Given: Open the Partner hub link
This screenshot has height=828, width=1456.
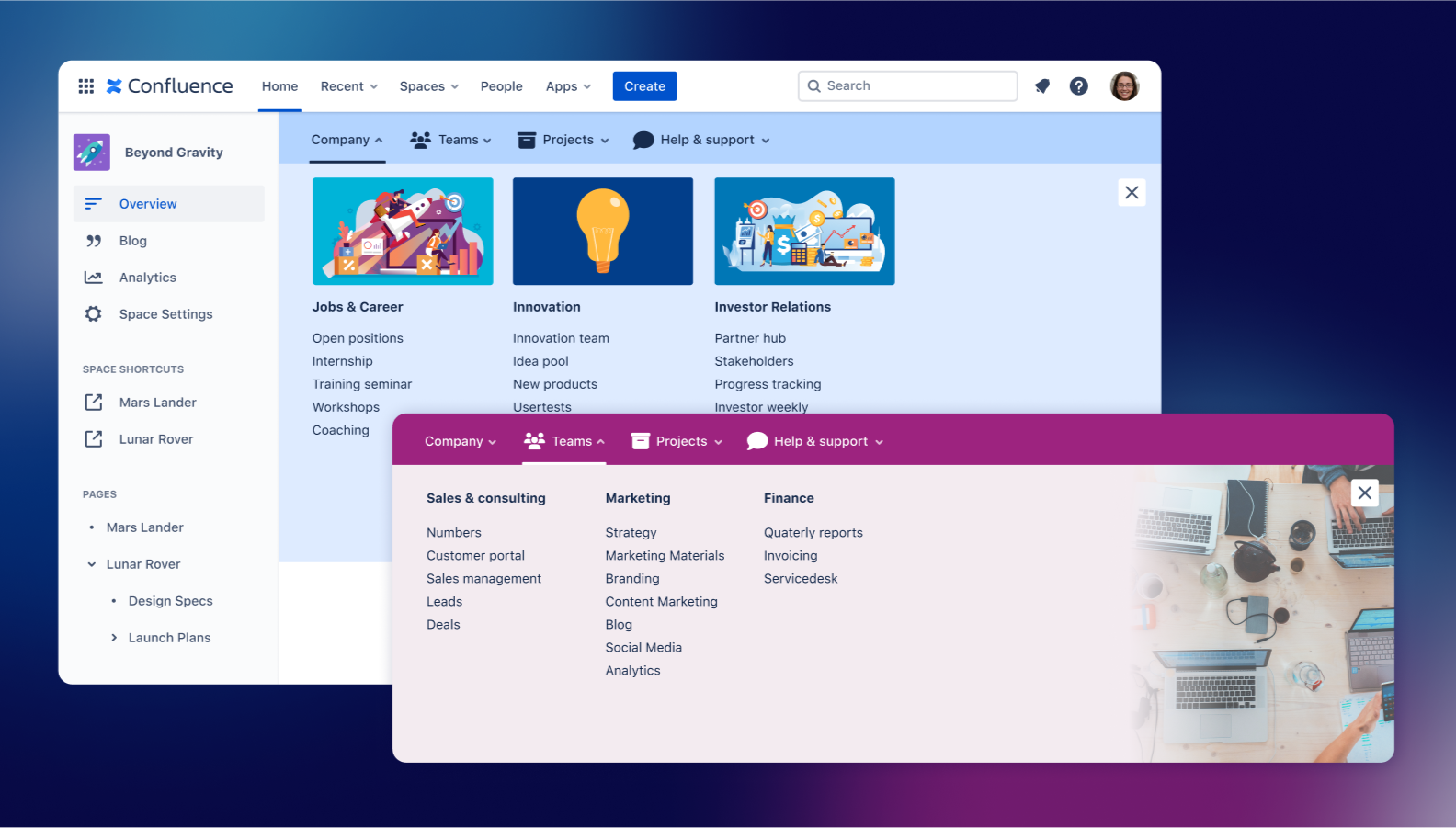Looking at the screenshot, I should (750, 338).
